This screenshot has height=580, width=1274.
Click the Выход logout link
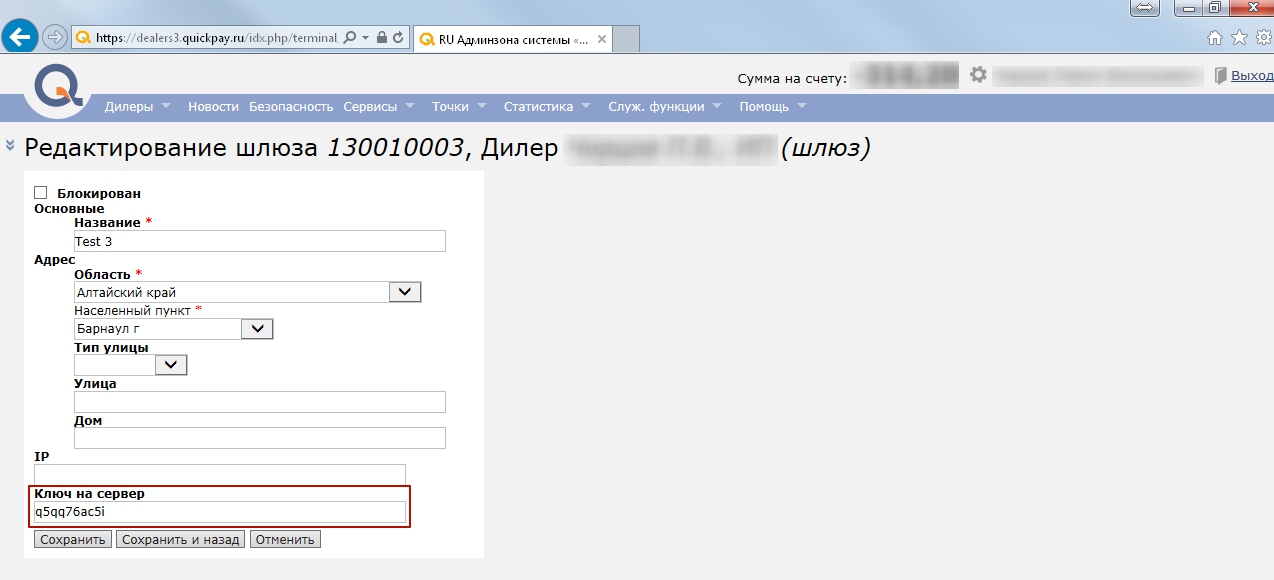pyautogui.click(x=1251, y=76)
